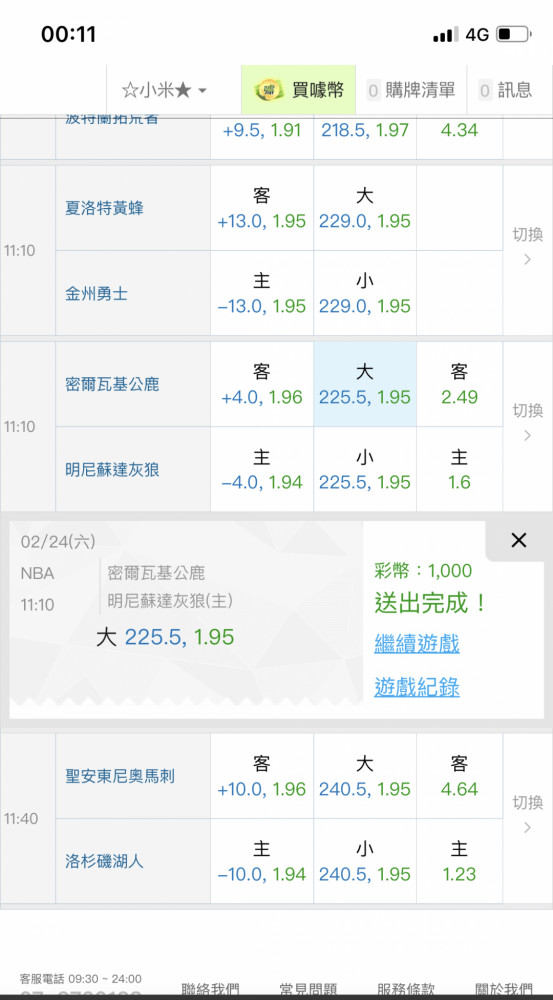Screen dimensions: 553x1000
Task: Select 大 240.5 for 聖安東尼奧馬刺
Action: [x=365, y=776]
